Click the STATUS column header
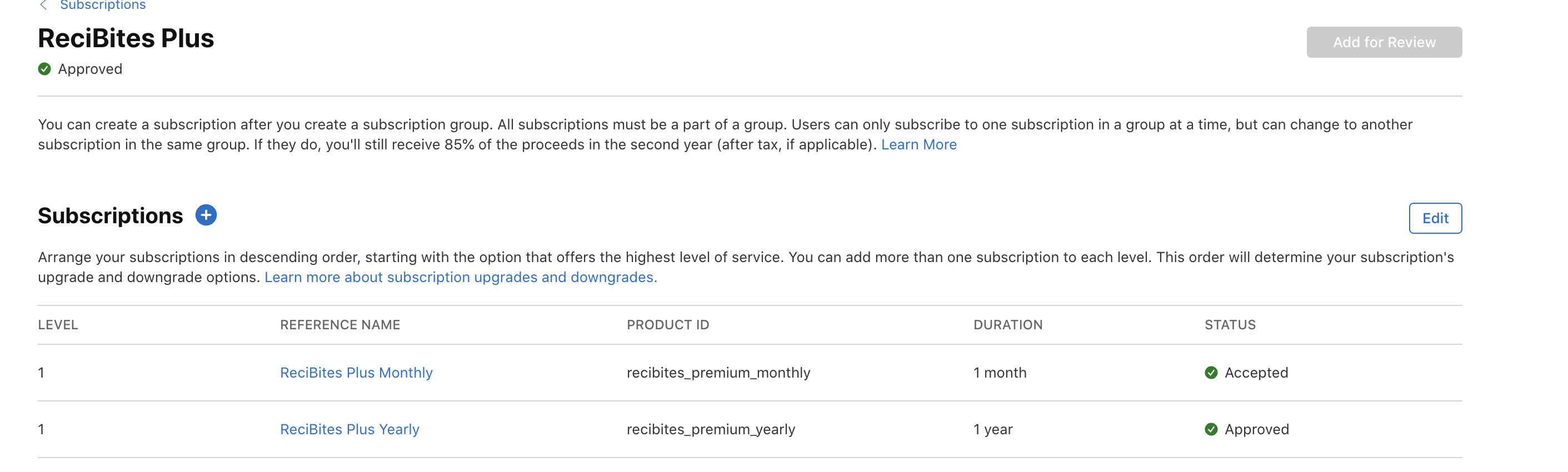The image size is (1568, 472). [x=1230, y=325]
